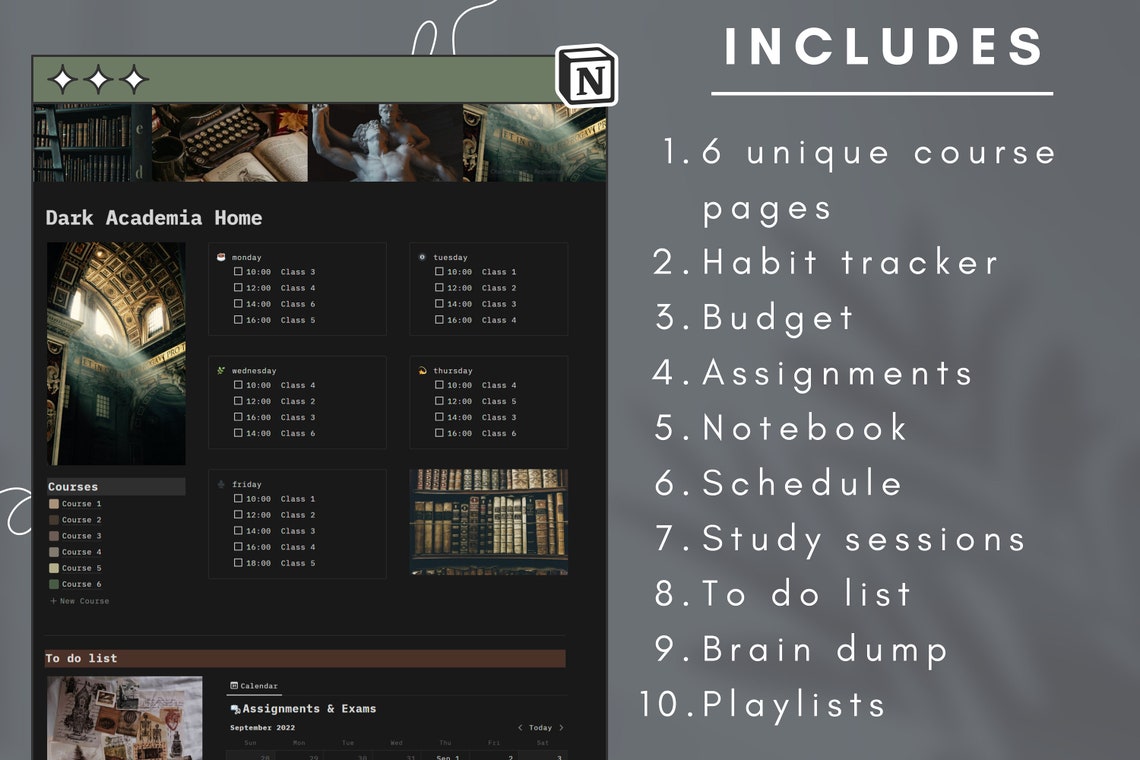Go to next month with right chevron

(x=561, y=727)
